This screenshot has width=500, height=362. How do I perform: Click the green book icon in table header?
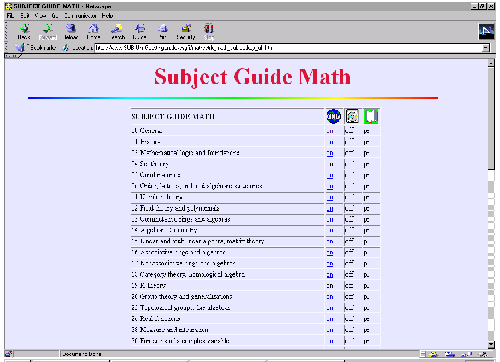point(371,116)
